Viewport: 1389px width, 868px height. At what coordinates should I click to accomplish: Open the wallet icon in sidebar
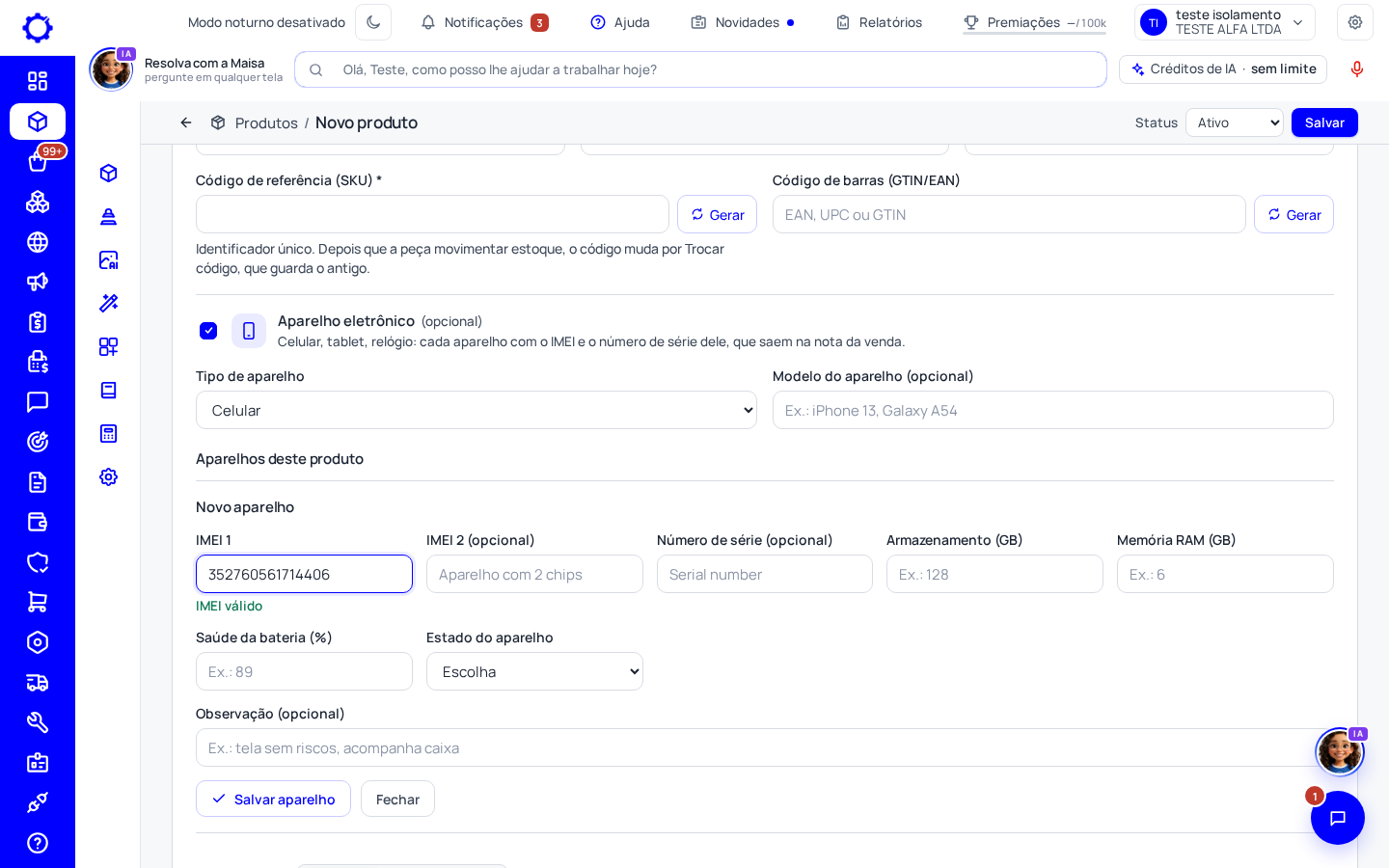point(38,522)
